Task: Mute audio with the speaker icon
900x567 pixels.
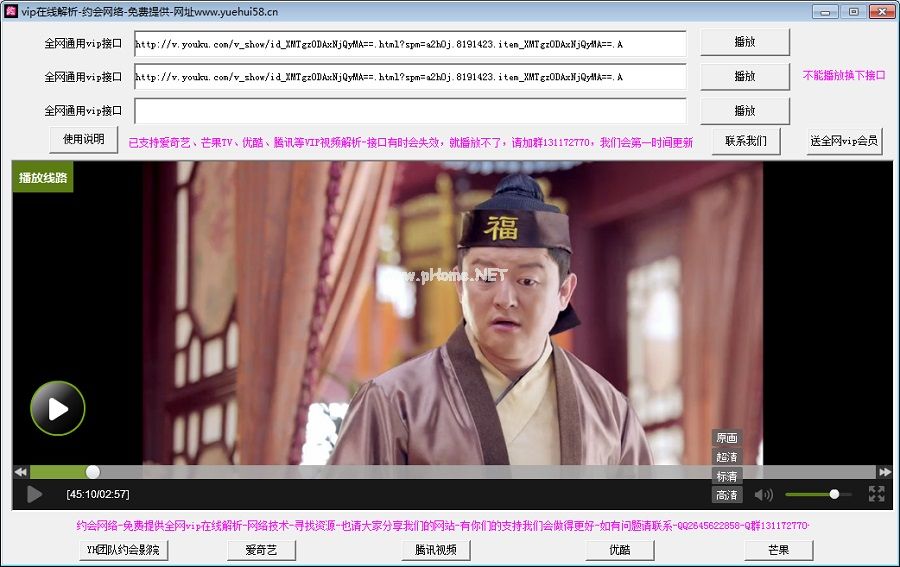Action: pos(763,495)
